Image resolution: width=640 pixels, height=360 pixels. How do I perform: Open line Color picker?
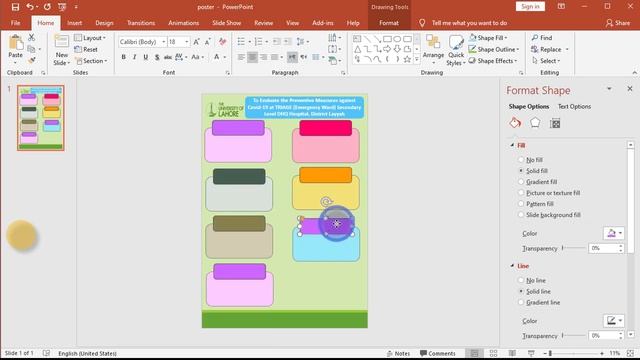pos(614,321)
